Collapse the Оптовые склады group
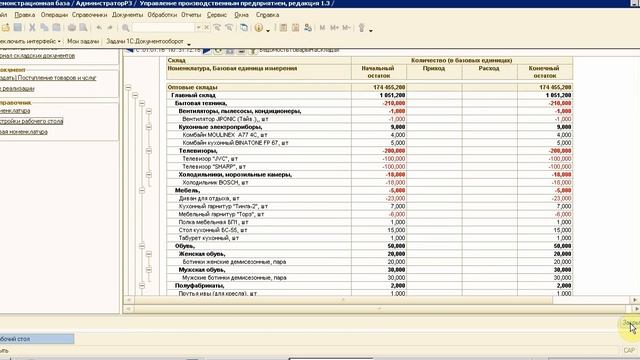 [x=128, y=87]
